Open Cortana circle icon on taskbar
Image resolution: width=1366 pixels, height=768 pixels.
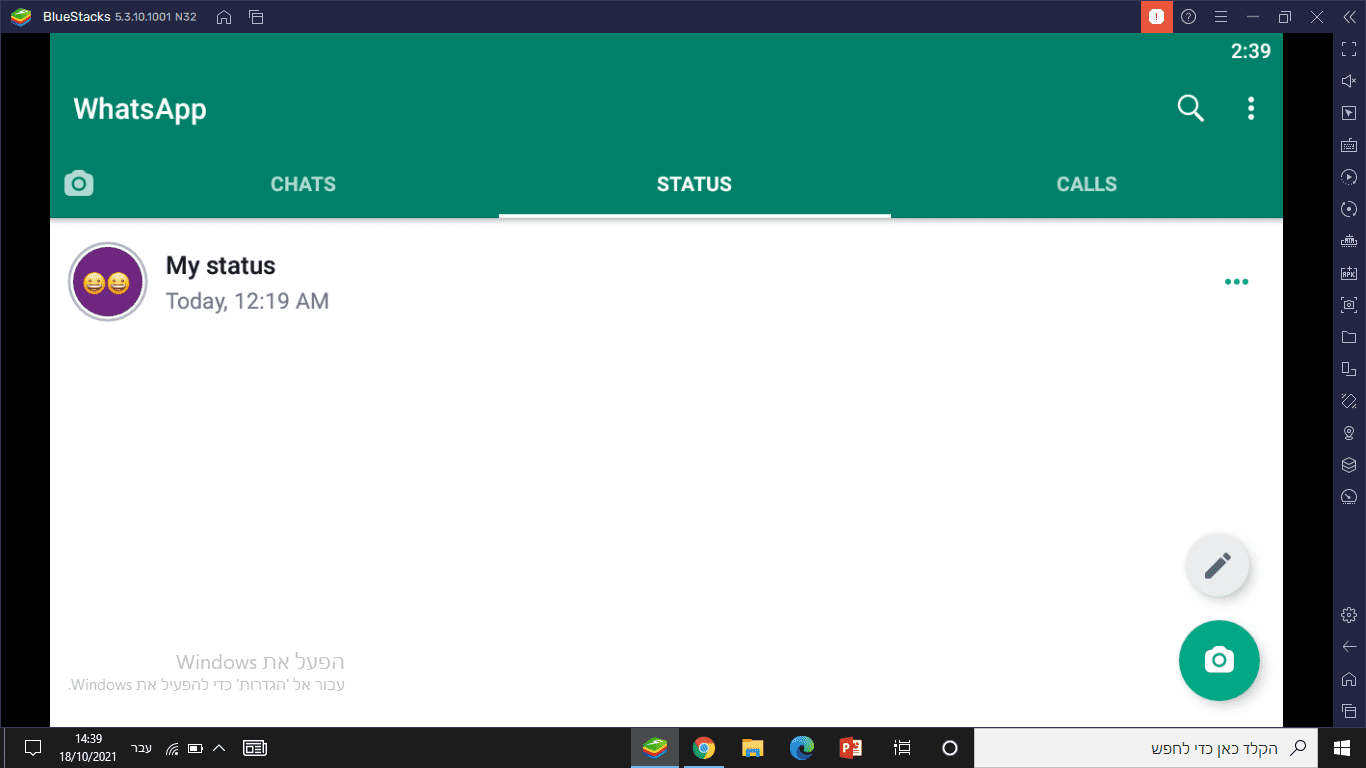point(950,748)
